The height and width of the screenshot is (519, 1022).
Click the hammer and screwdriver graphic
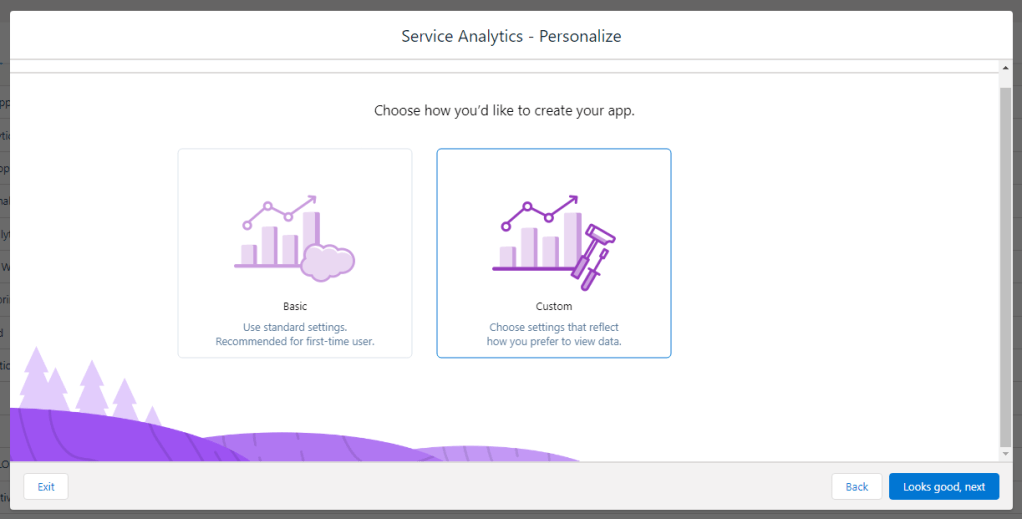click(x=594, y=251)
